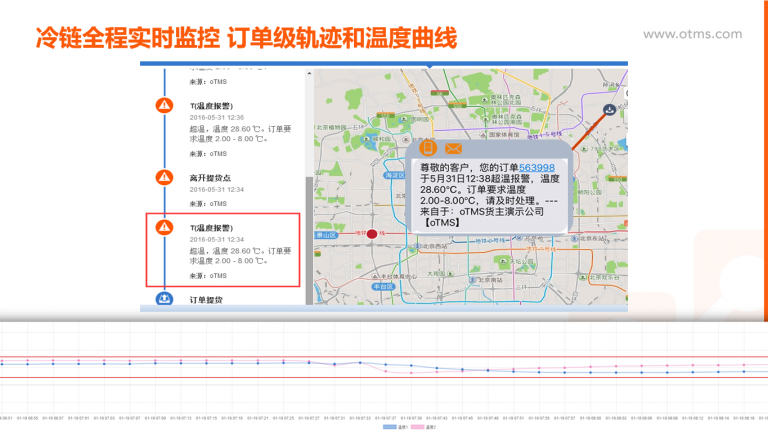The height and width of the screenshot is (432, 768).
Task: Click warning icon of 12:36 temperature alarm
Action: 163,105
